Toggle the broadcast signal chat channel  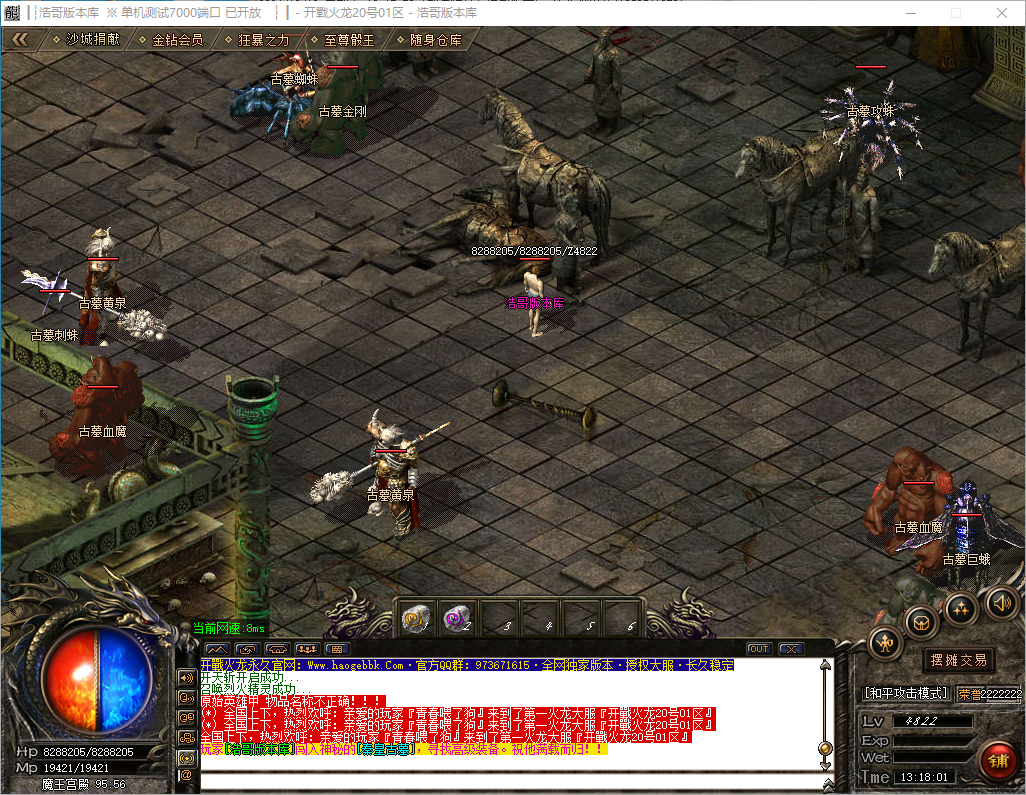187,758
